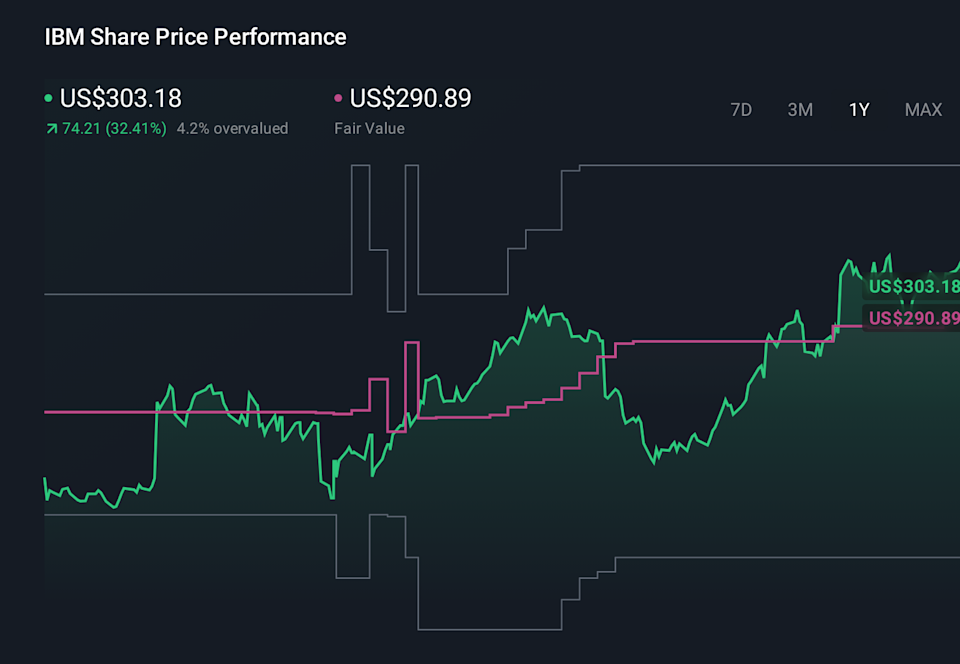Click the 'Fair Value' caption
The image size is (960, 664).
(369, 128)
